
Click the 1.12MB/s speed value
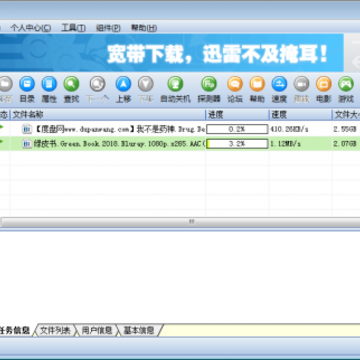(x=285, y=144)
